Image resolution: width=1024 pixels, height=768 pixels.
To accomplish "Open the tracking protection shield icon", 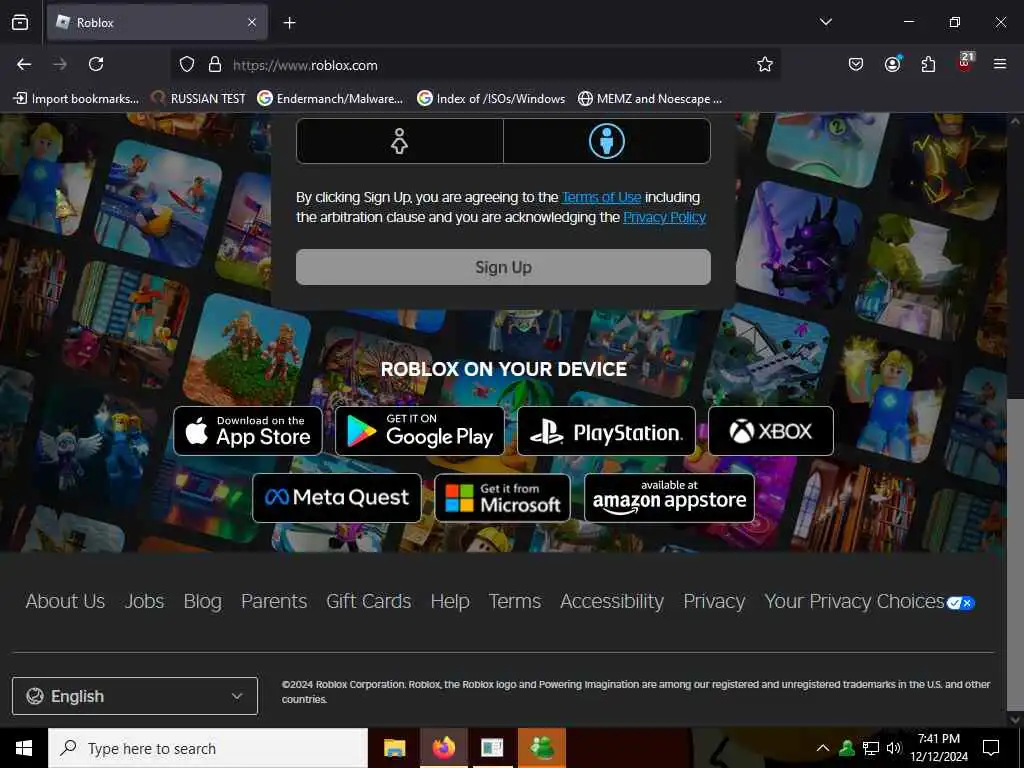I will [x=187, y=65].
